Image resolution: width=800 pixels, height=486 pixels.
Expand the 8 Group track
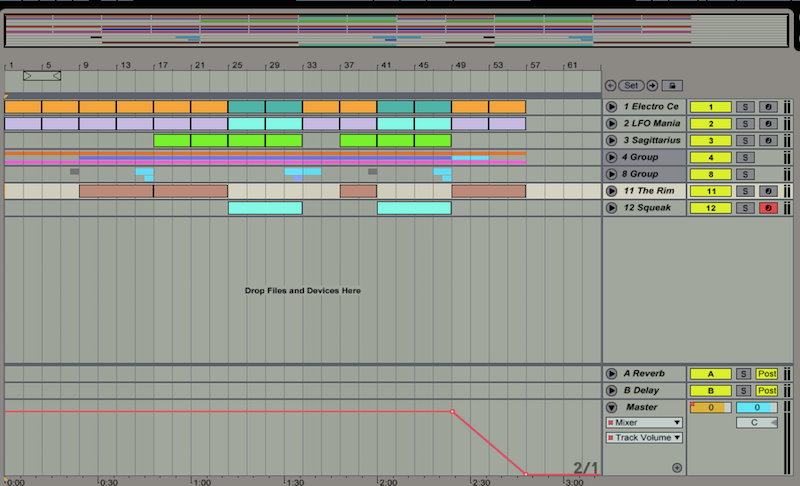tap(611, 174)
